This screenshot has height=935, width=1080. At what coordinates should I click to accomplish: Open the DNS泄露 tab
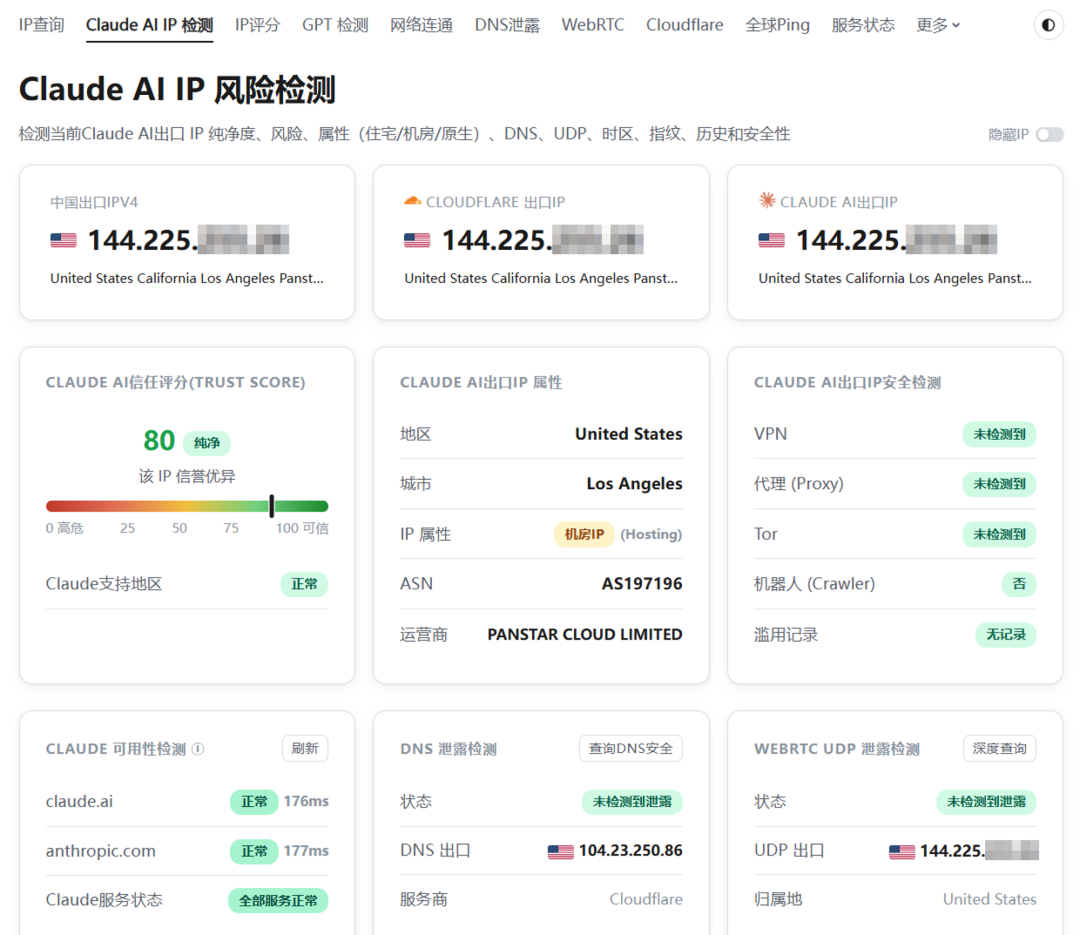point(507,25)
